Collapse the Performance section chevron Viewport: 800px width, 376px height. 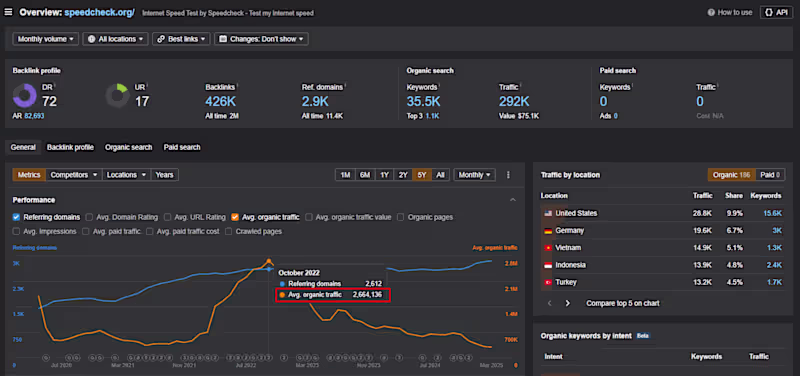[x=513, y=200]
